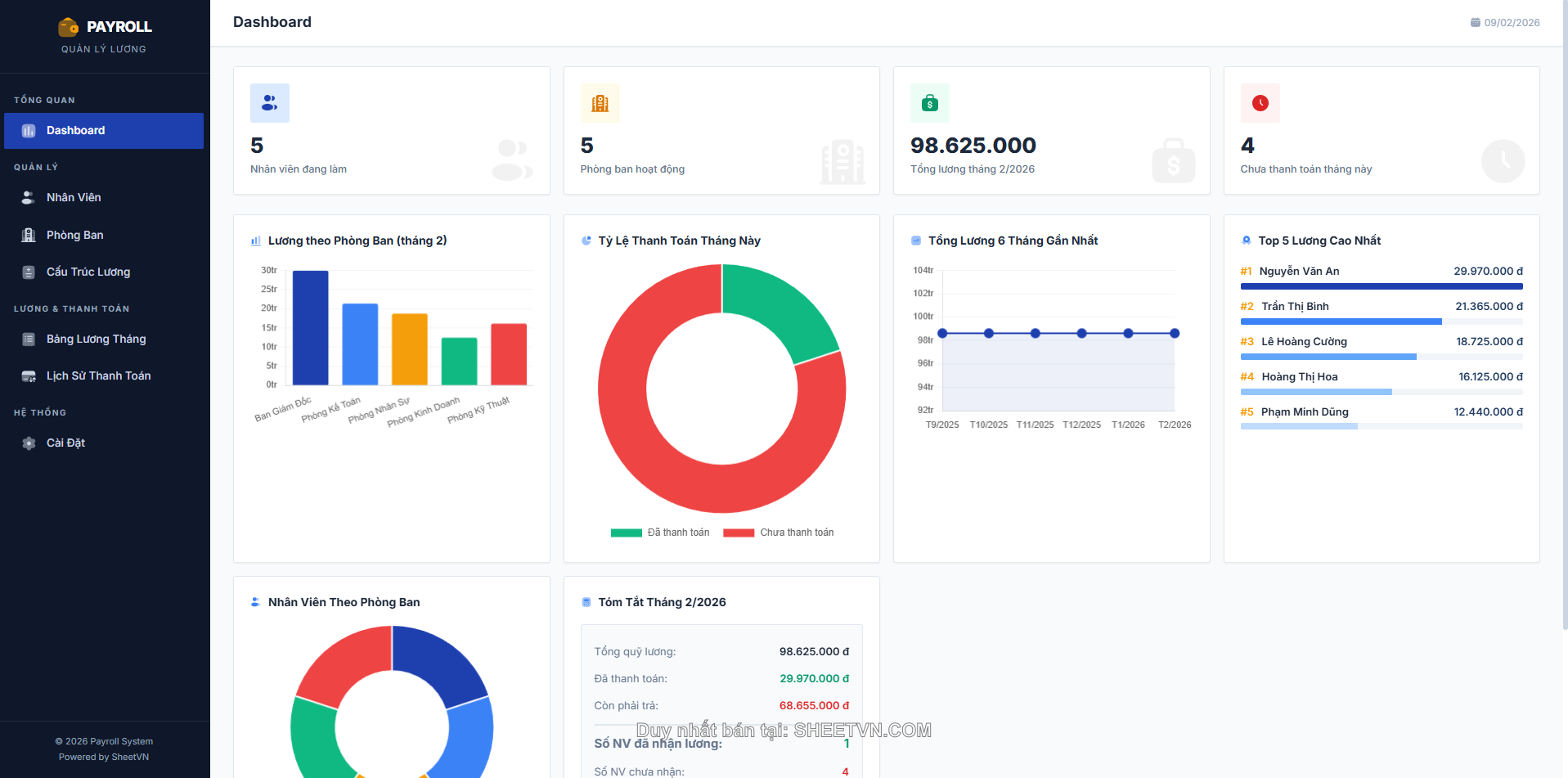Click the green salary briefcase icon
Image resolution: width=1568 pixels, height=778 pixels.
(x=929, y=103)
